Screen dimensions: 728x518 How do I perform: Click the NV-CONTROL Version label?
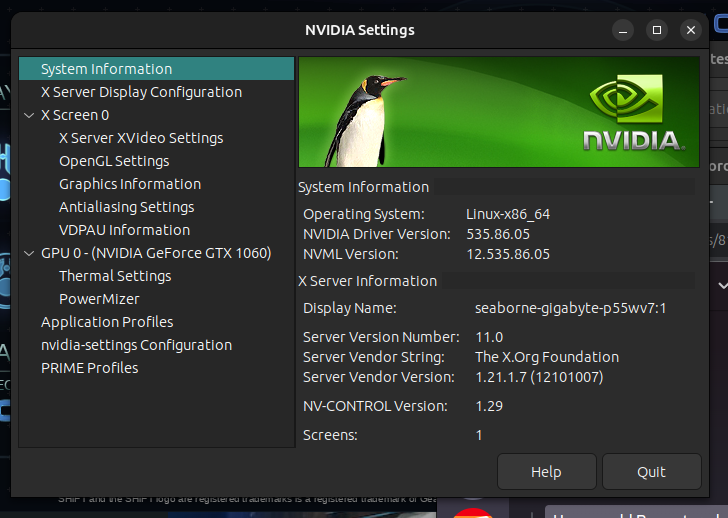pyautogui.click(x=375, y=406)
